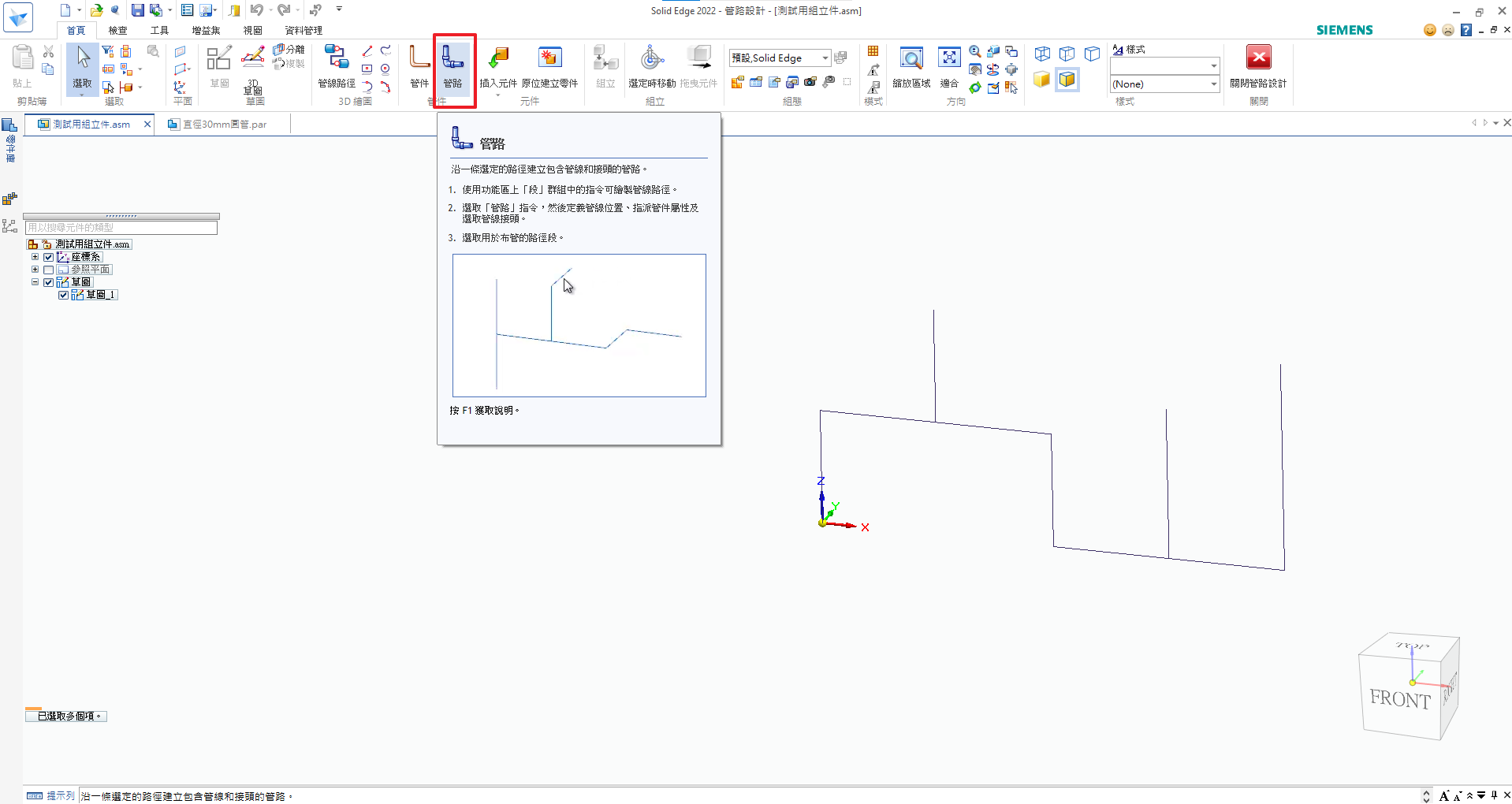Collapse the 草圖 tree node
The image size is (1512, 804).
click(35, 282)
